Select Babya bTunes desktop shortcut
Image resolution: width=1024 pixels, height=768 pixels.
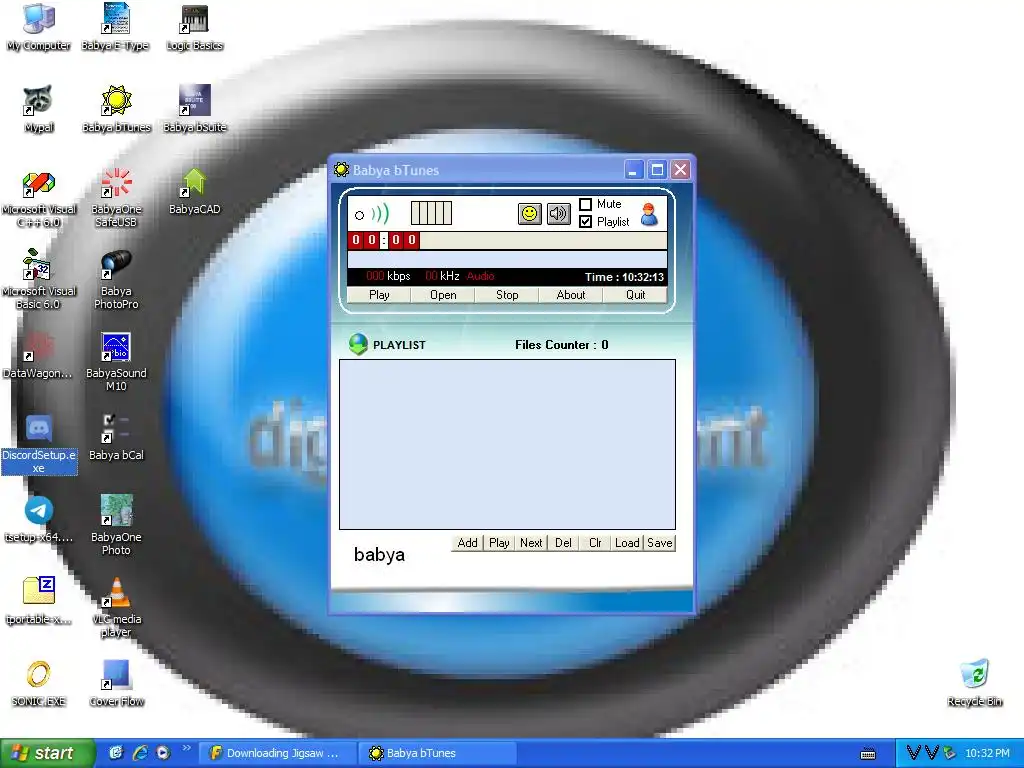pos(116,109)
